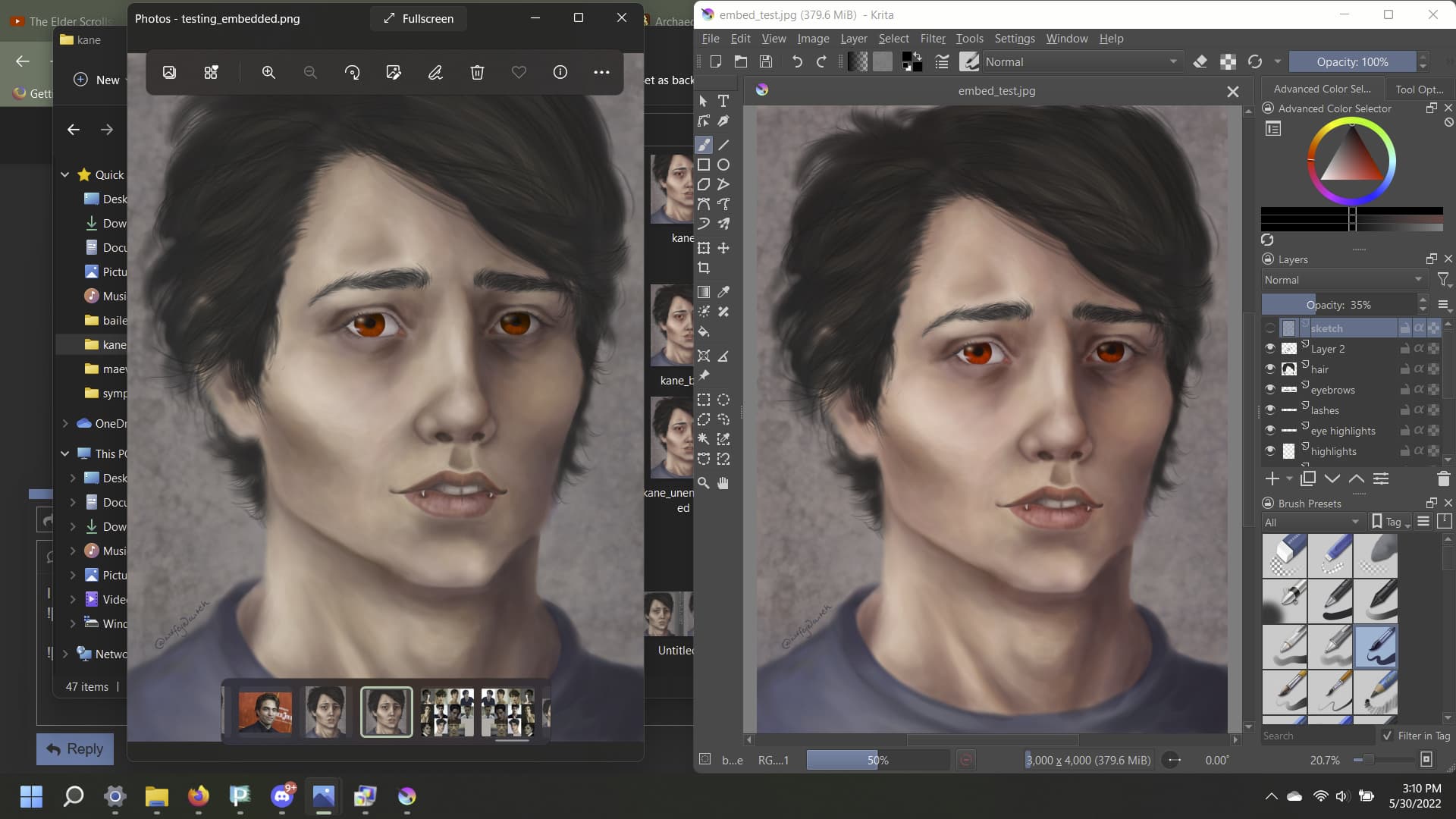This screenshot has height=819, width=1456.
Task: Switch to the Tool Options tab
Action: 1418,89
